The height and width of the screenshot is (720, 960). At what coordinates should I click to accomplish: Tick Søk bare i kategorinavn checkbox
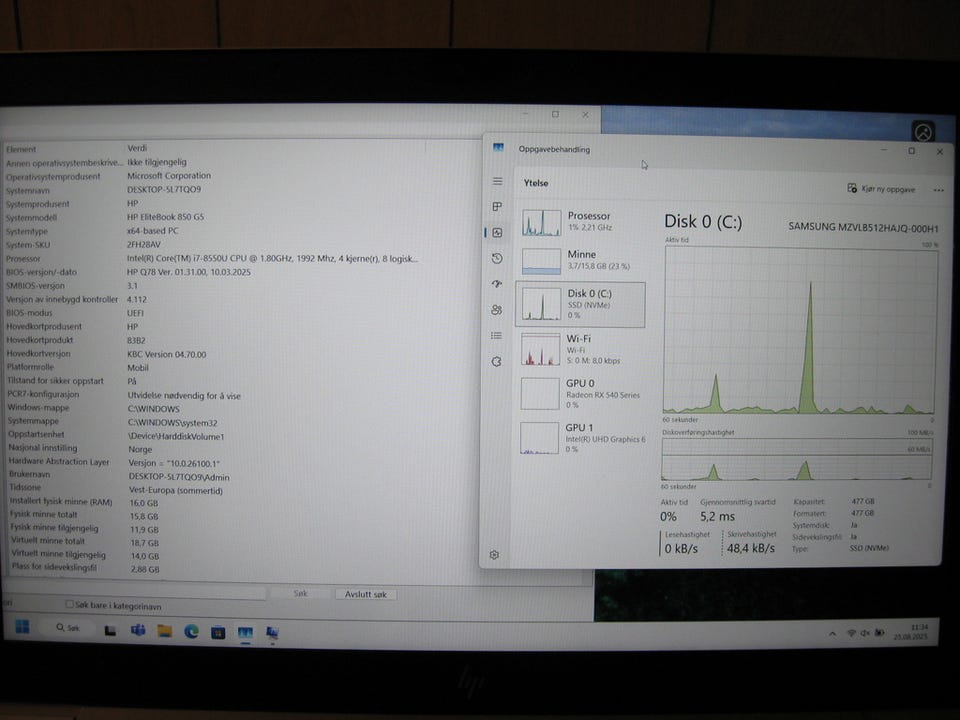coord(69,604)
